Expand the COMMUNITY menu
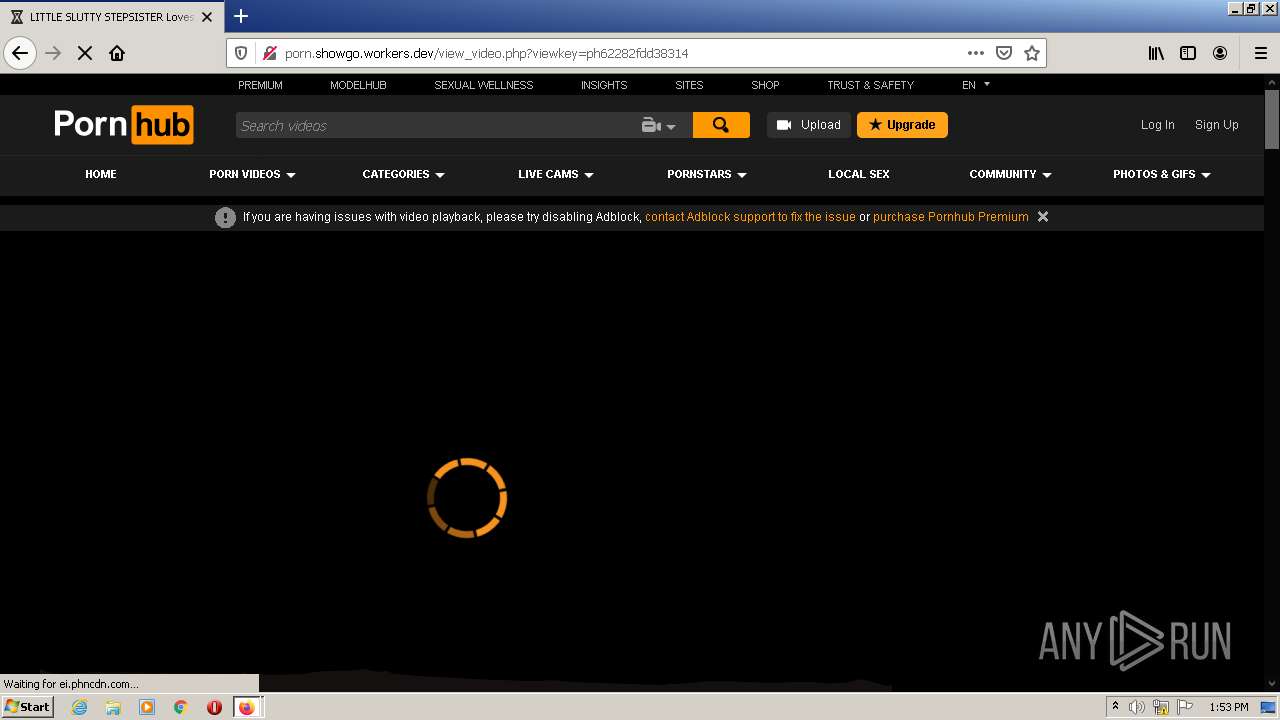This screenshot has height=720, width=1280. [x=1010, y=174]
